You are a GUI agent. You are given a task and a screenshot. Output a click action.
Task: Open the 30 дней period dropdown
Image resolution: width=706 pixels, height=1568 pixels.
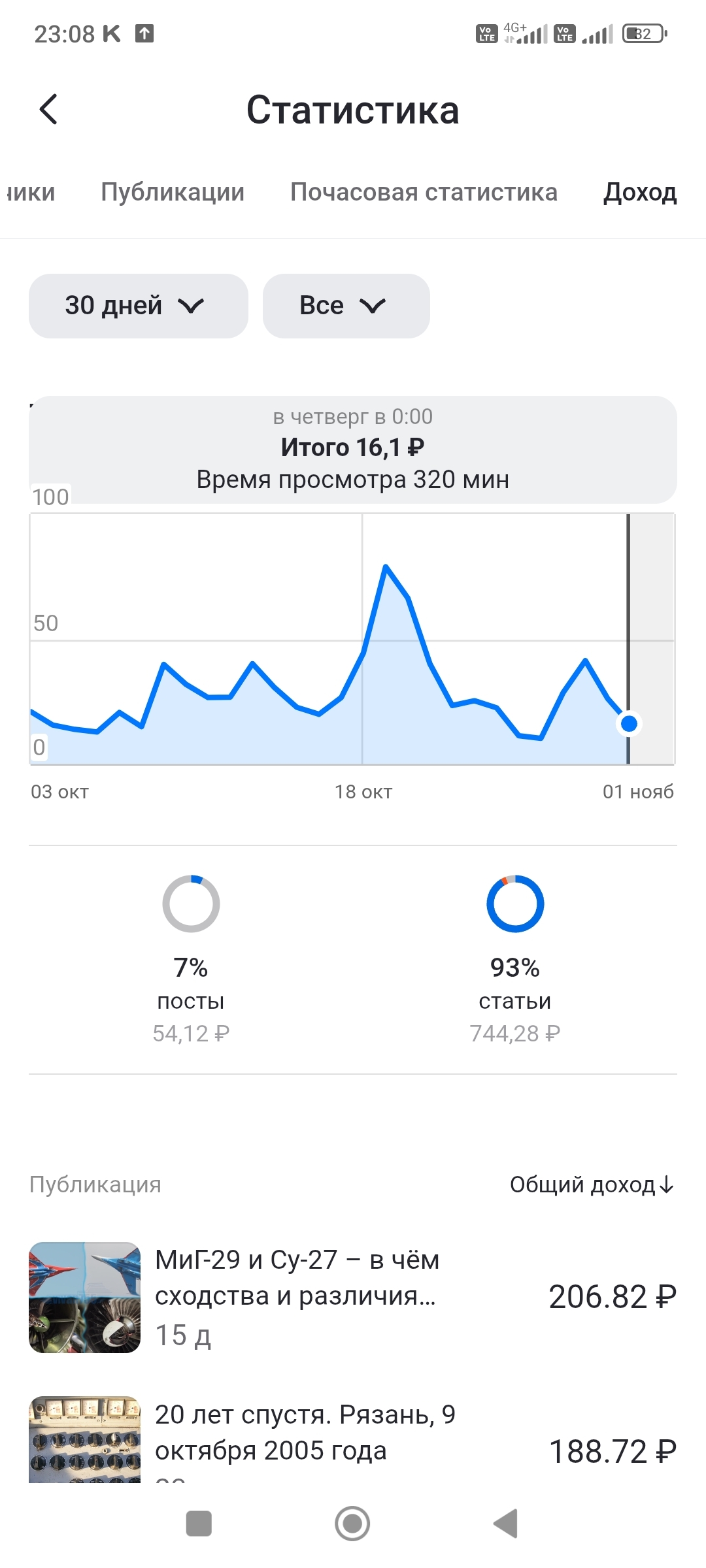point(138,306)
